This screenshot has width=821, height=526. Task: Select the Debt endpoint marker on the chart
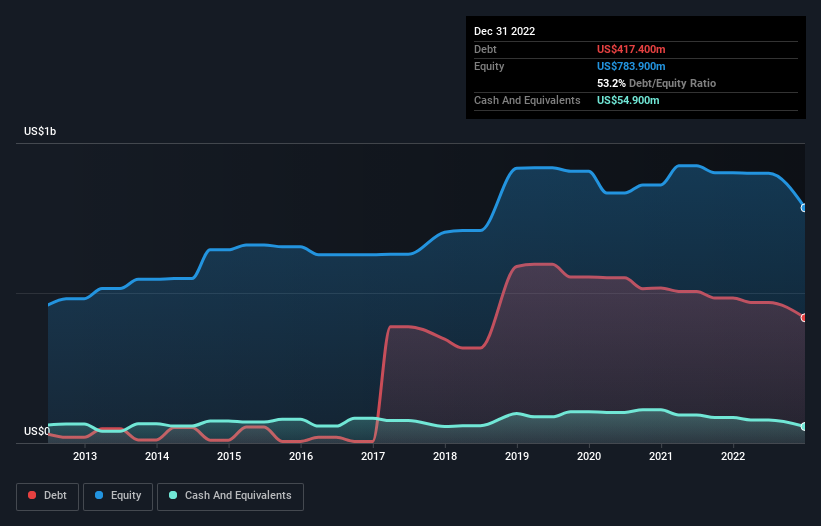[x=804, y=318]
